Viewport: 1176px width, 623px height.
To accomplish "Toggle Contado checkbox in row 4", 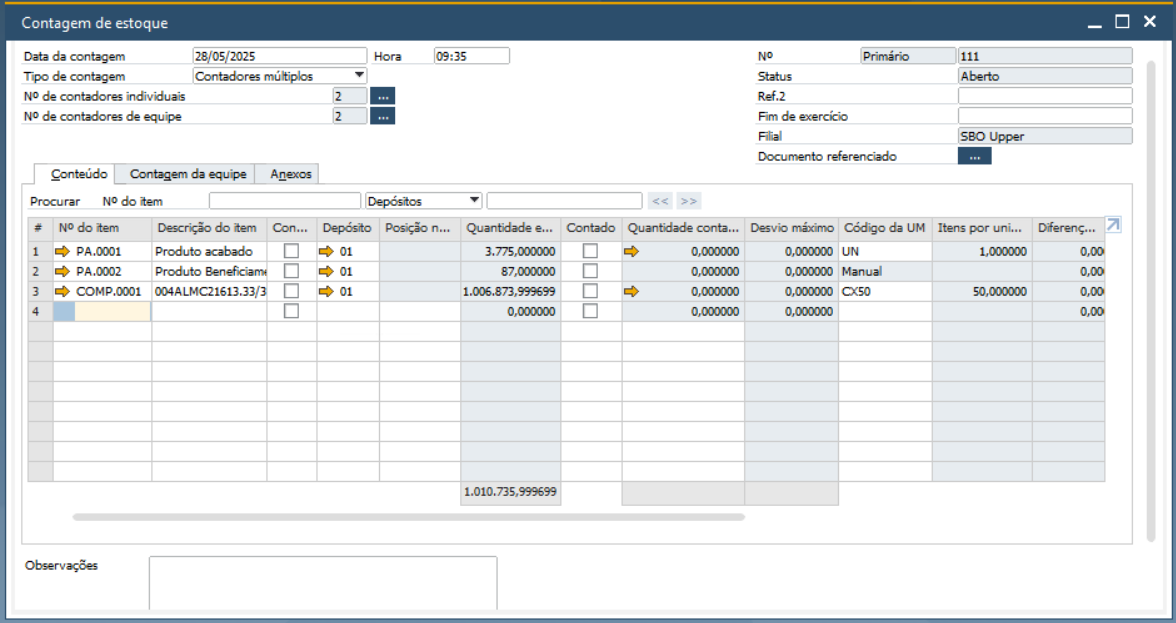I will [590, 311].
